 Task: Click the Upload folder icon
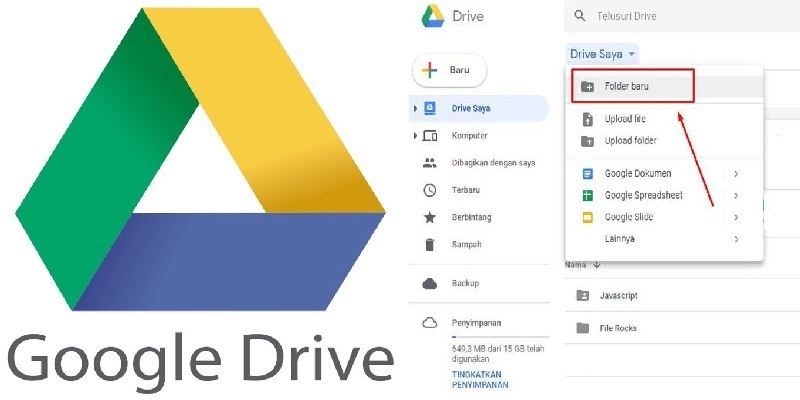pos(588,141)
